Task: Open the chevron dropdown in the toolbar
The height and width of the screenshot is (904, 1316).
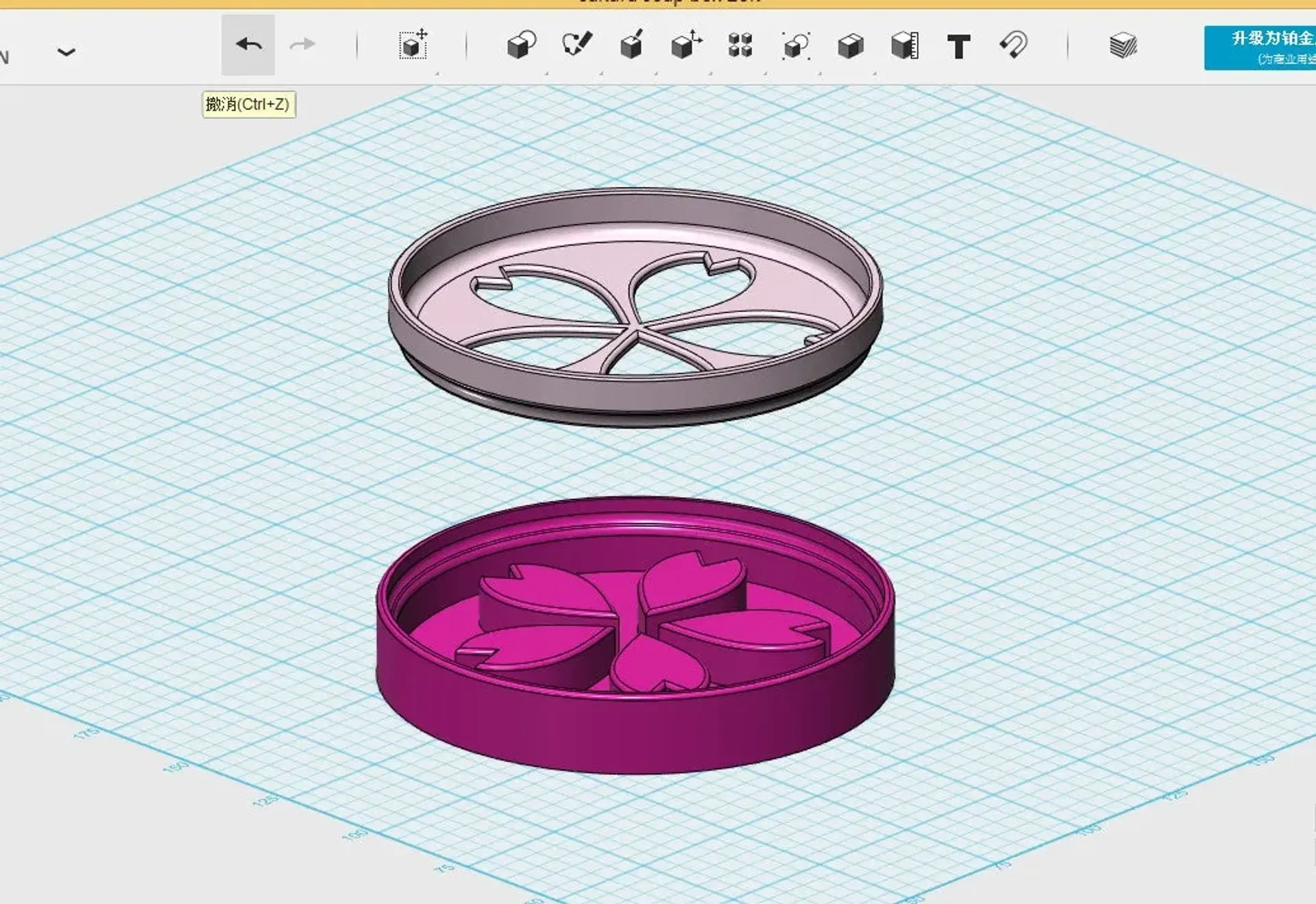Action: (66, 52)
